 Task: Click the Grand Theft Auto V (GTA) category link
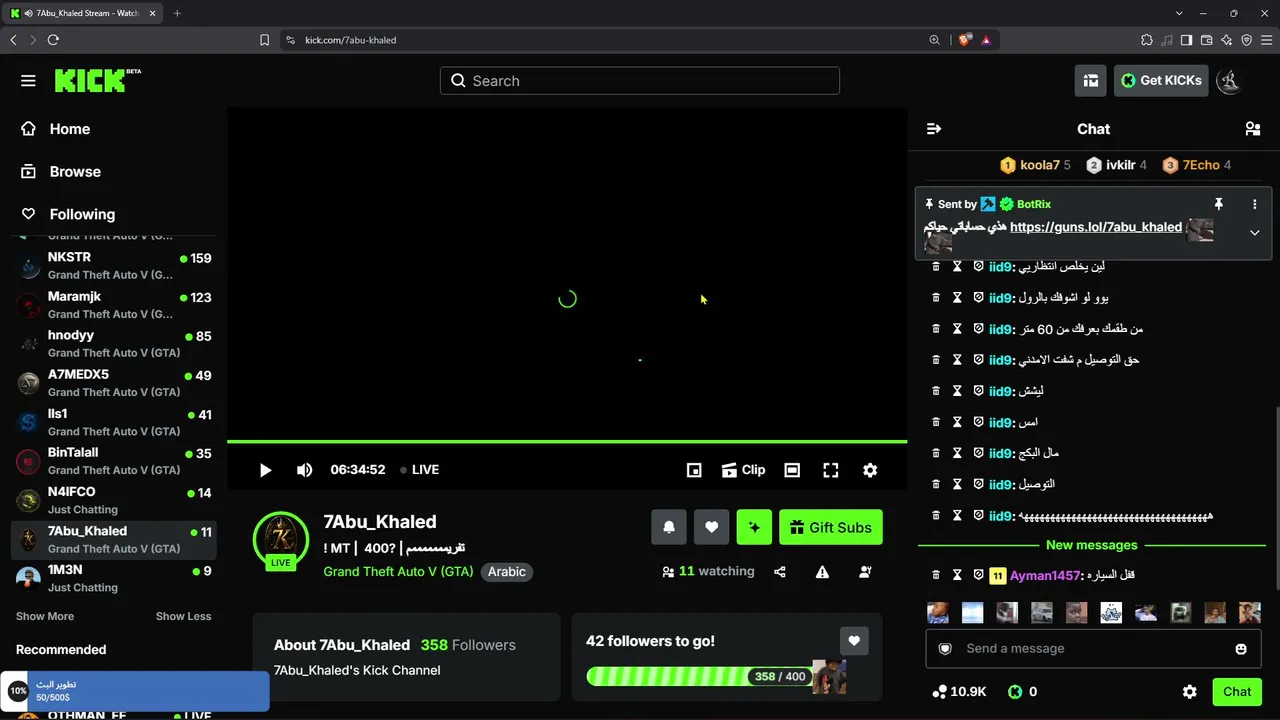coord(398,572)
